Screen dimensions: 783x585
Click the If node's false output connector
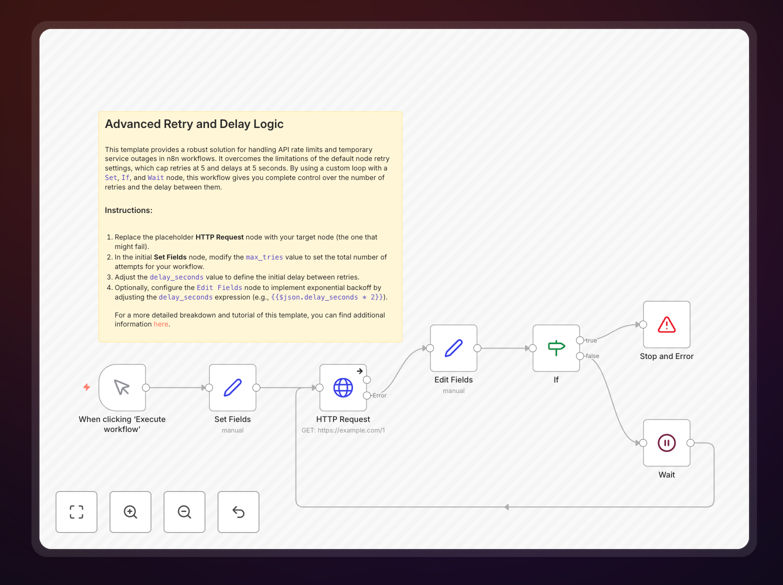pyautogui.click(x=580, y=356)
